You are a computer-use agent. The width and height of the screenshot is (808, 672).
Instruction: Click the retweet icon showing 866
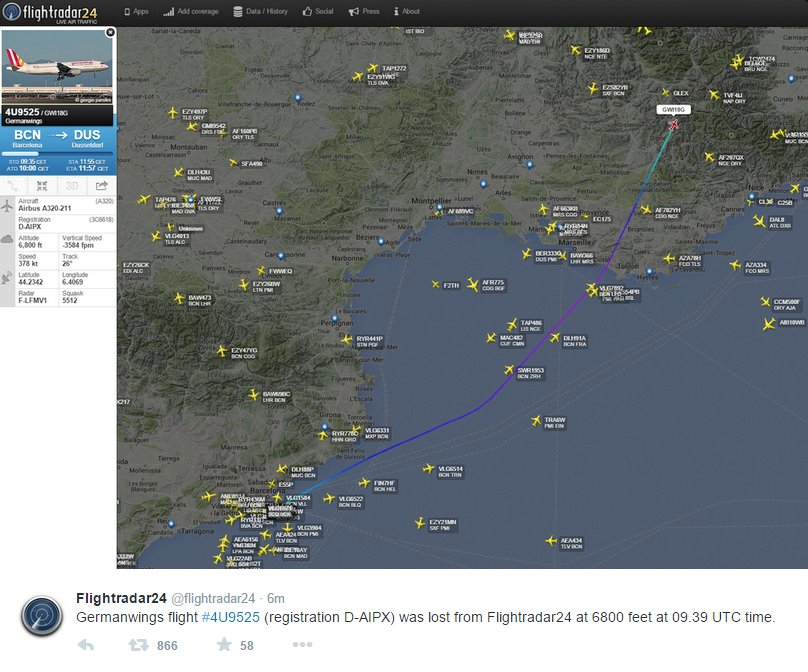140,646
